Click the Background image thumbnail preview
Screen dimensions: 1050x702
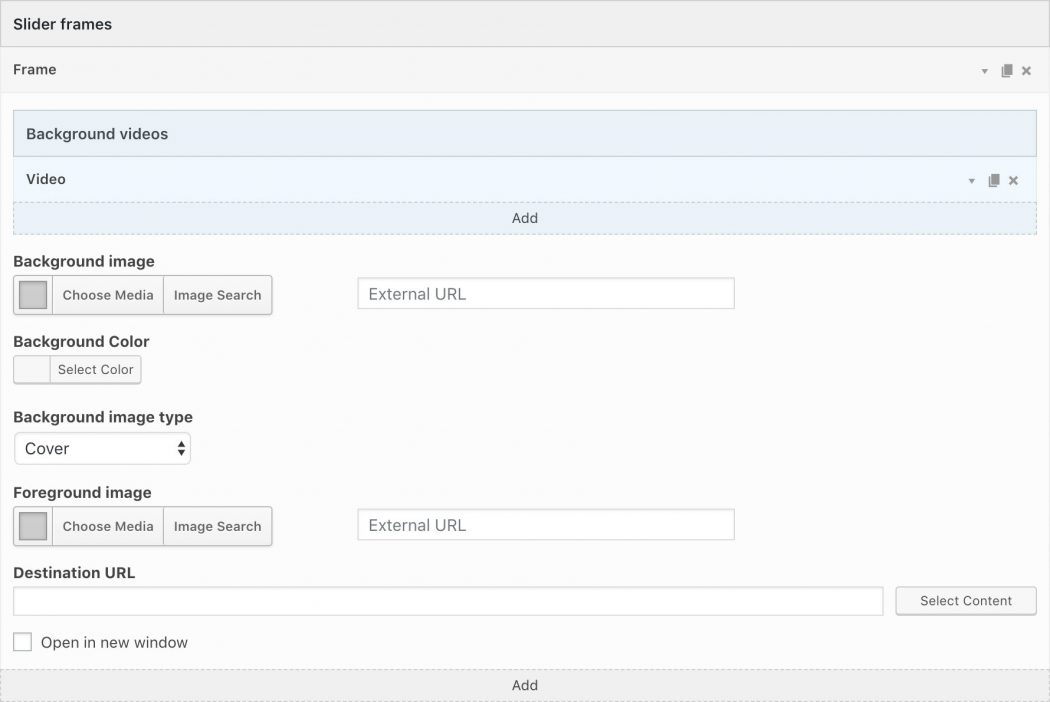32,295
